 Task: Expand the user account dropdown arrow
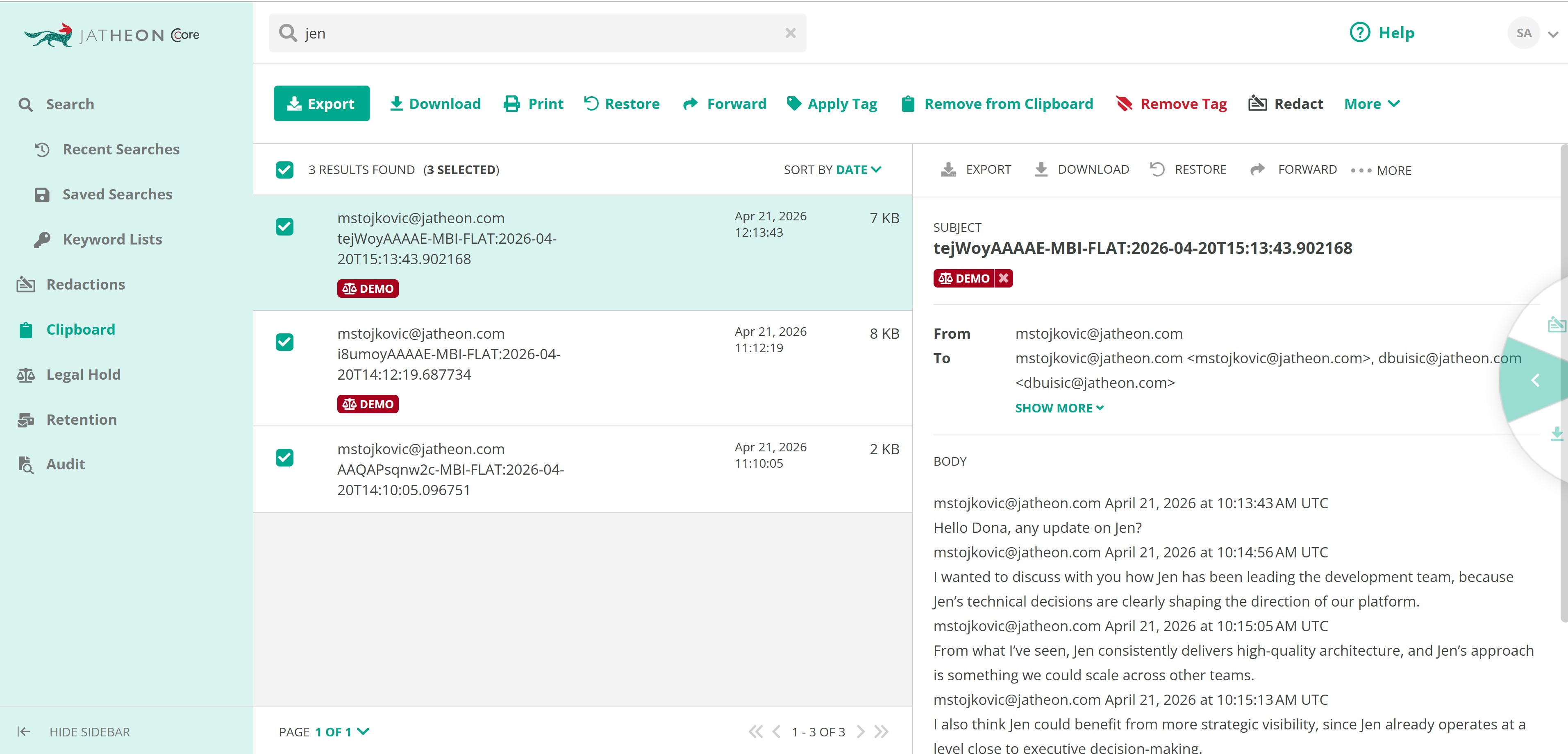pos(1553,35)
